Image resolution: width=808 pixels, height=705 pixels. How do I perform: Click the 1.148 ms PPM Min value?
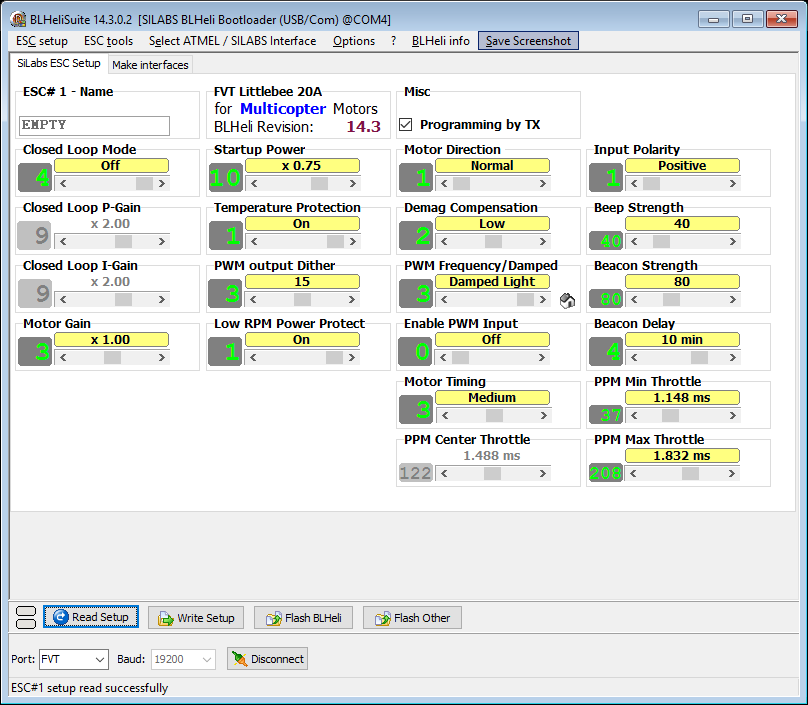pos(682,397)
